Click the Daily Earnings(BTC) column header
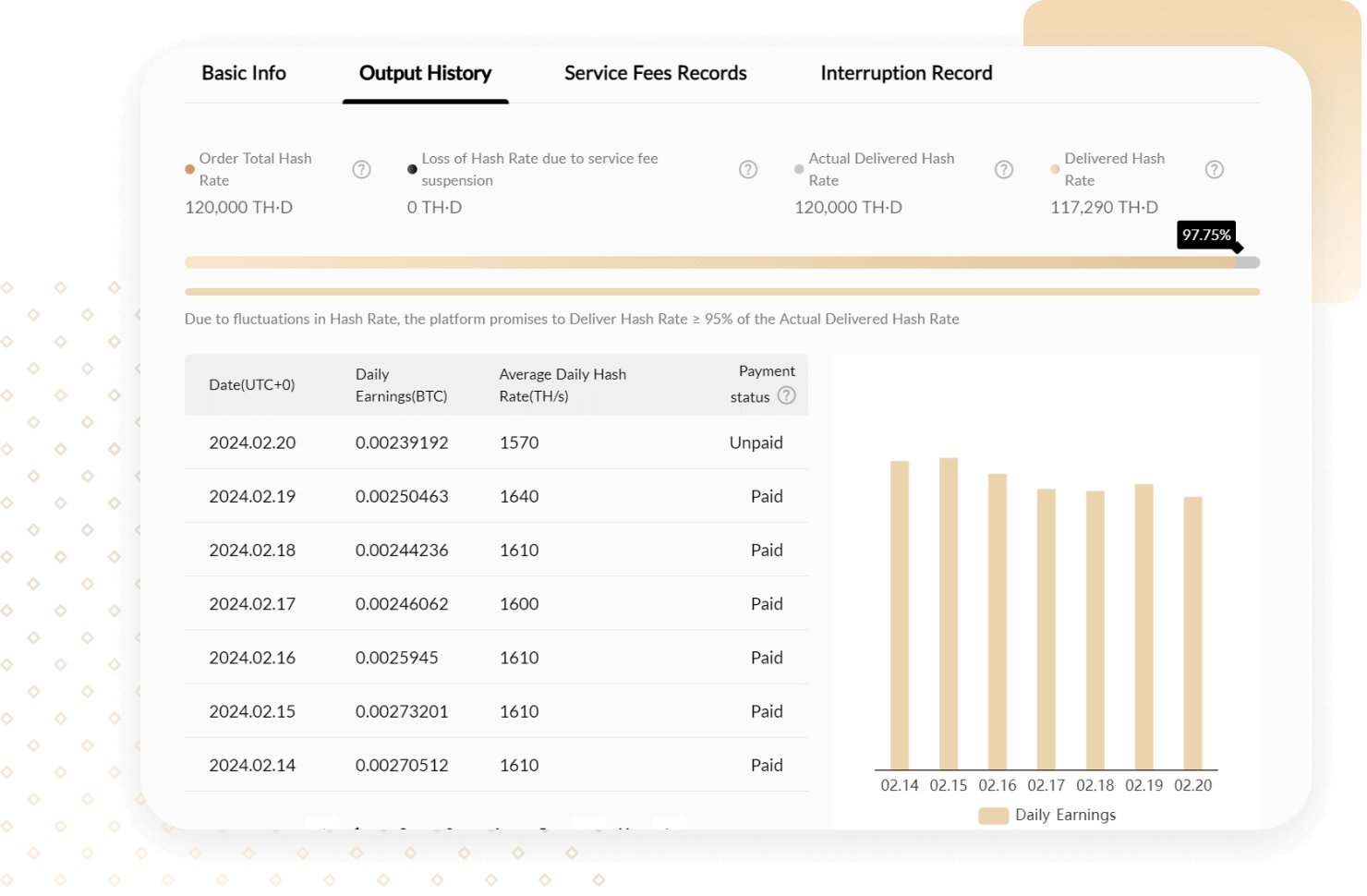 click(x=402, y=385)
